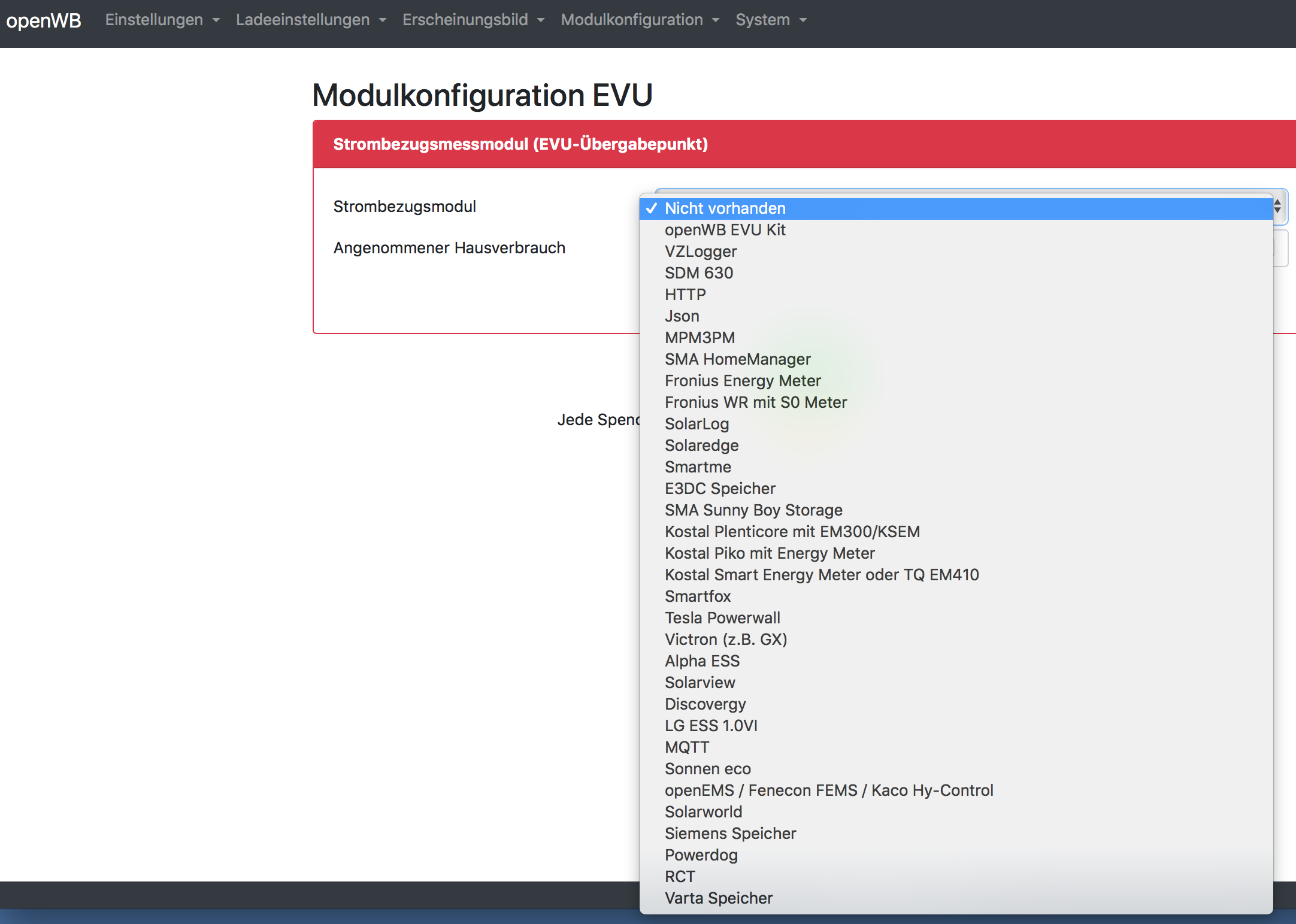Screen dimensions: 1296x924
Task: Select MQTT as Strombezugsmodul
Action: 687,747
